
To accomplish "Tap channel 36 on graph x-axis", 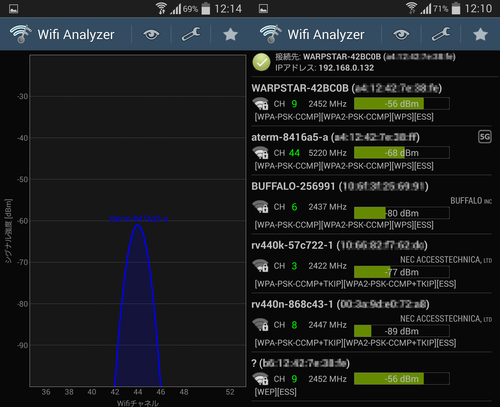I will tap(46, 392).
